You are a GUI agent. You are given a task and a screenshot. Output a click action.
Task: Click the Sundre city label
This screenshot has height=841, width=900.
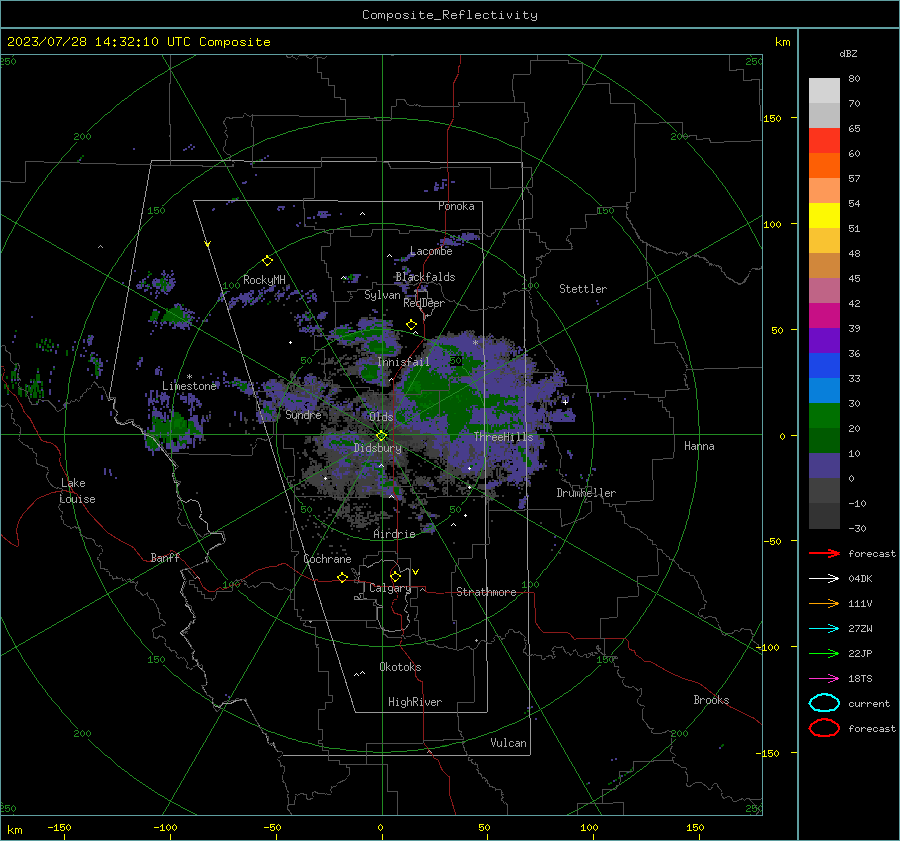point(304,414)
